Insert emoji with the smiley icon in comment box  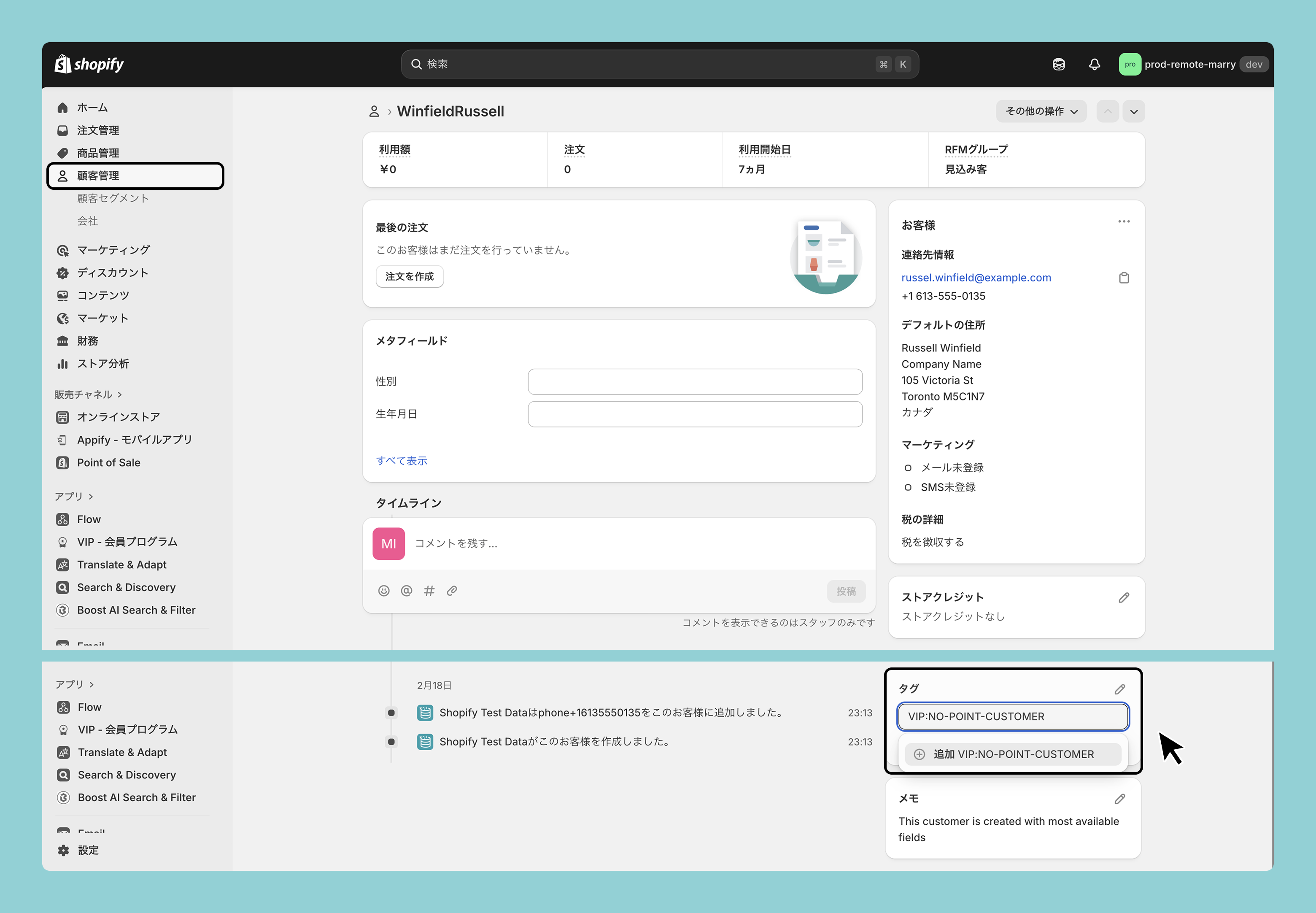384,591
